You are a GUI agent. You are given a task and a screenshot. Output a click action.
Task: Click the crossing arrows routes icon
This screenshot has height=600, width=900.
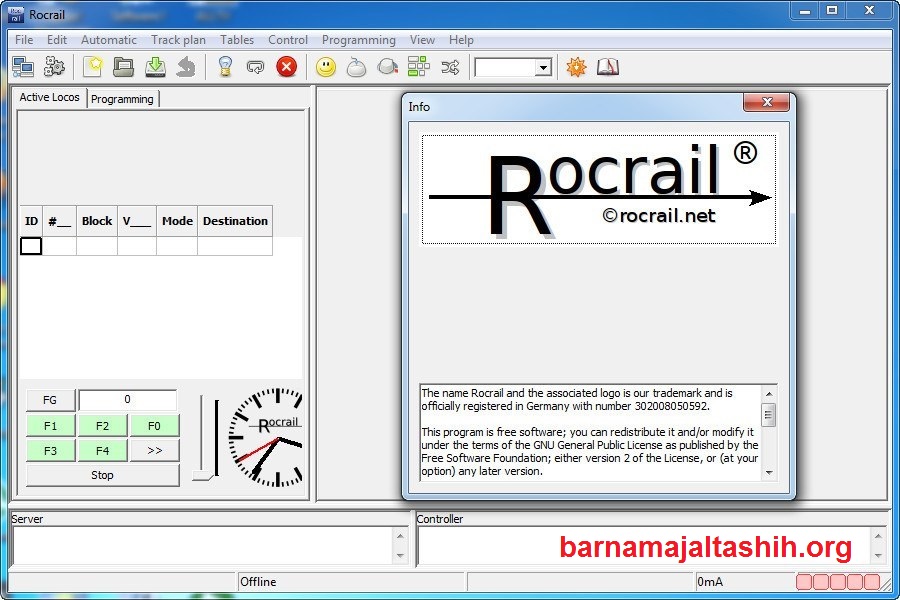point(451,68)
